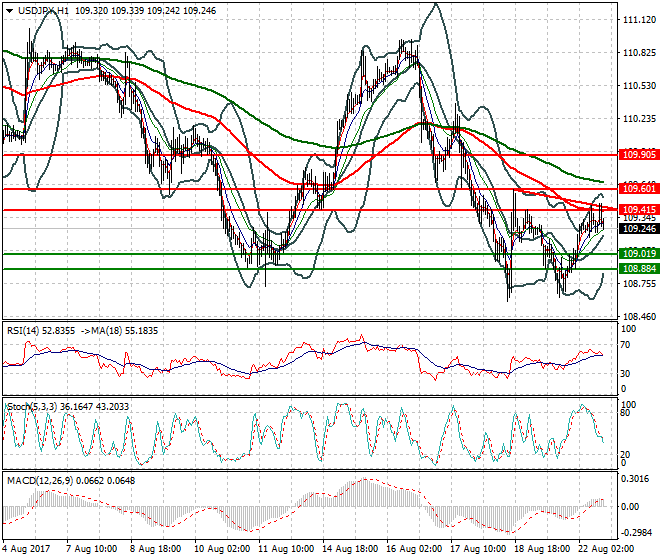Screen dimensions: 660x560
Task: Click the 110.825 price axis value
Action: click(639, 53)
